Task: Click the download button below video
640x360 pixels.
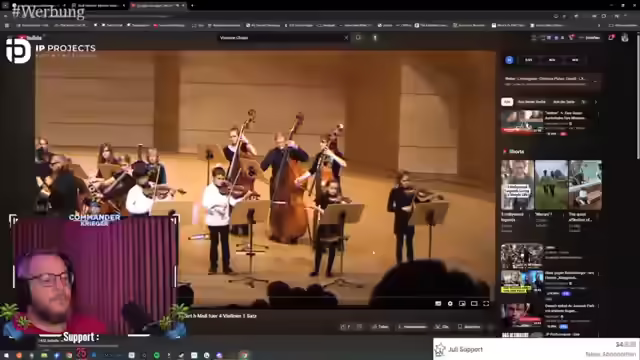Action: tap(412, 327)
